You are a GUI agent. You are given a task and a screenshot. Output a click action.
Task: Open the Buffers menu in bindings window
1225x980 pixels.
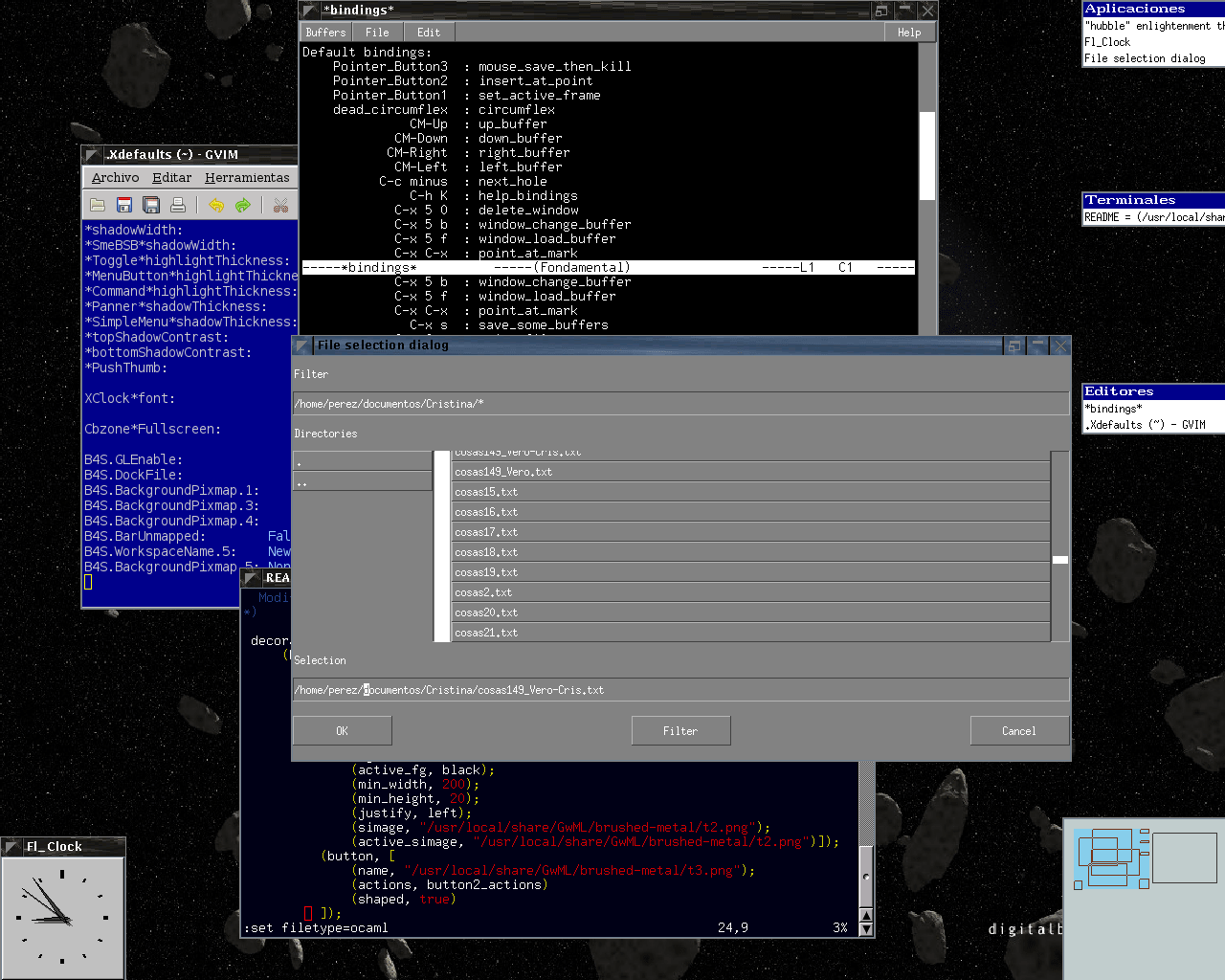(325, 33)
